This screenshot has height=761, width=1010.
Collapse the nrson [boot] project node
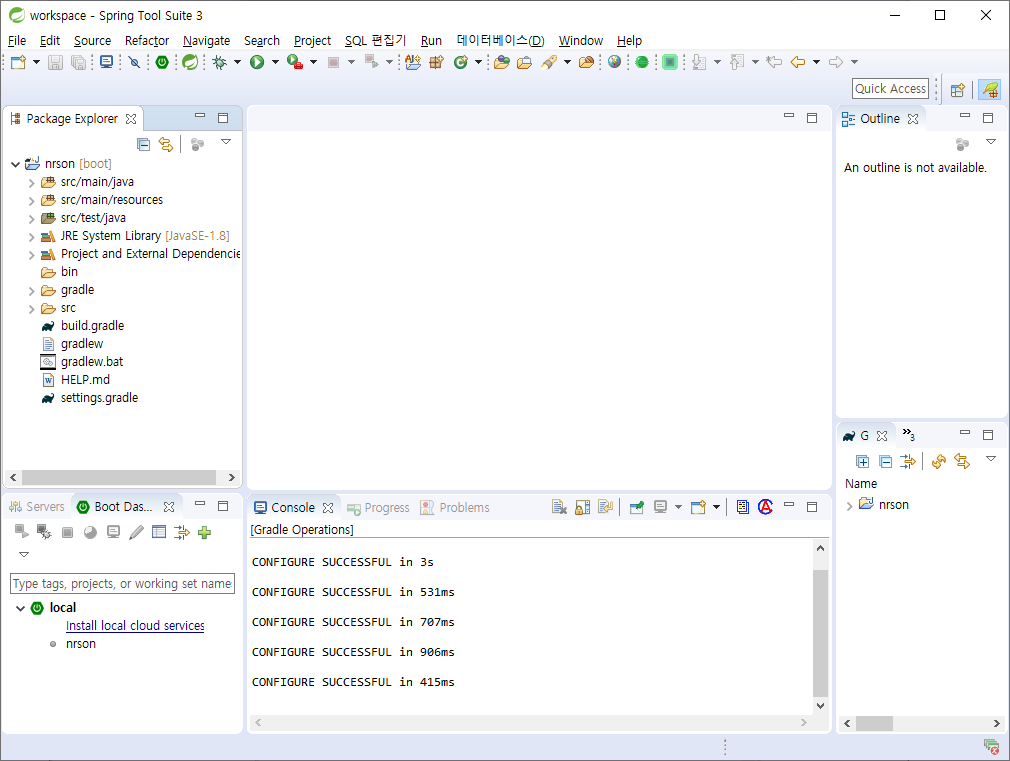[15, 164]
